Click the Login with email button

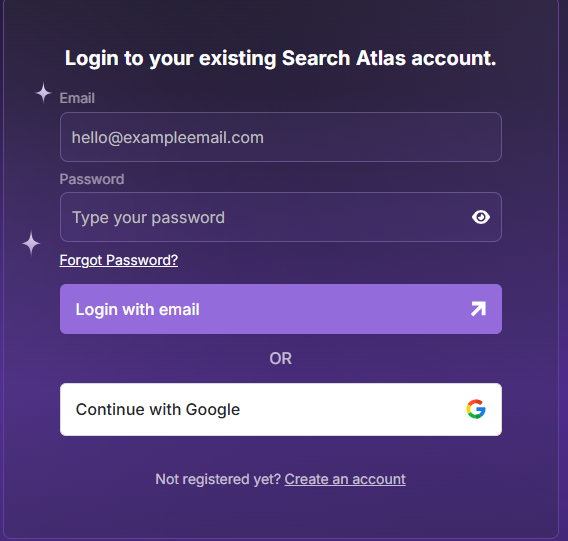pos(281,309)
